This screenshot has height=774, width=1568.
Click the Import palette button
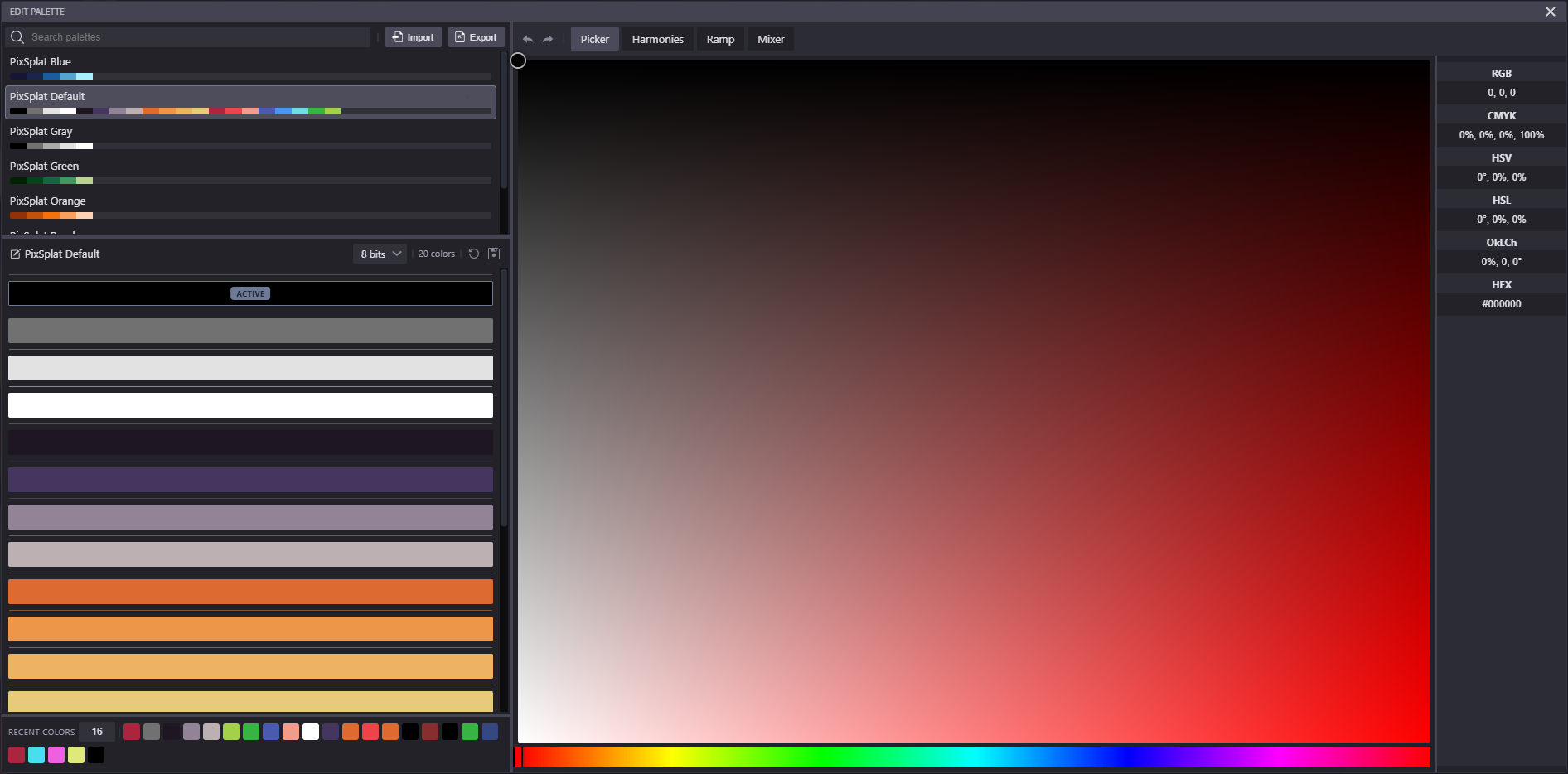coord(413,37)
